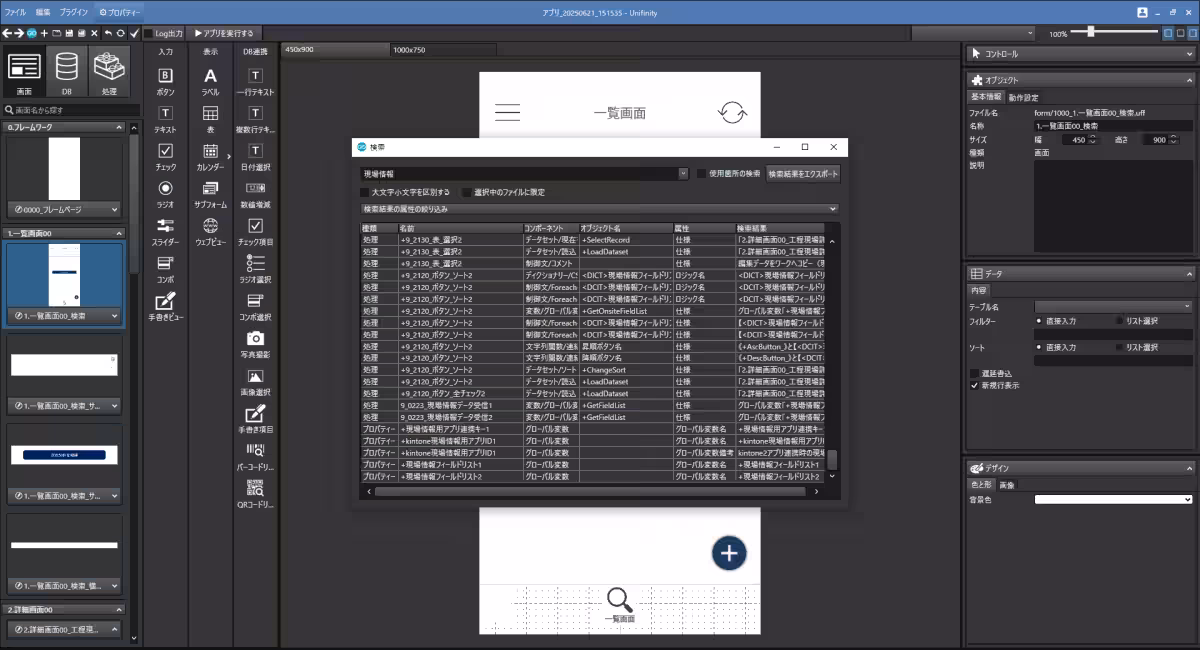Open the search term dropdown arrow
The height and width of the screenshot is (650, 1200).
point(684,174)
